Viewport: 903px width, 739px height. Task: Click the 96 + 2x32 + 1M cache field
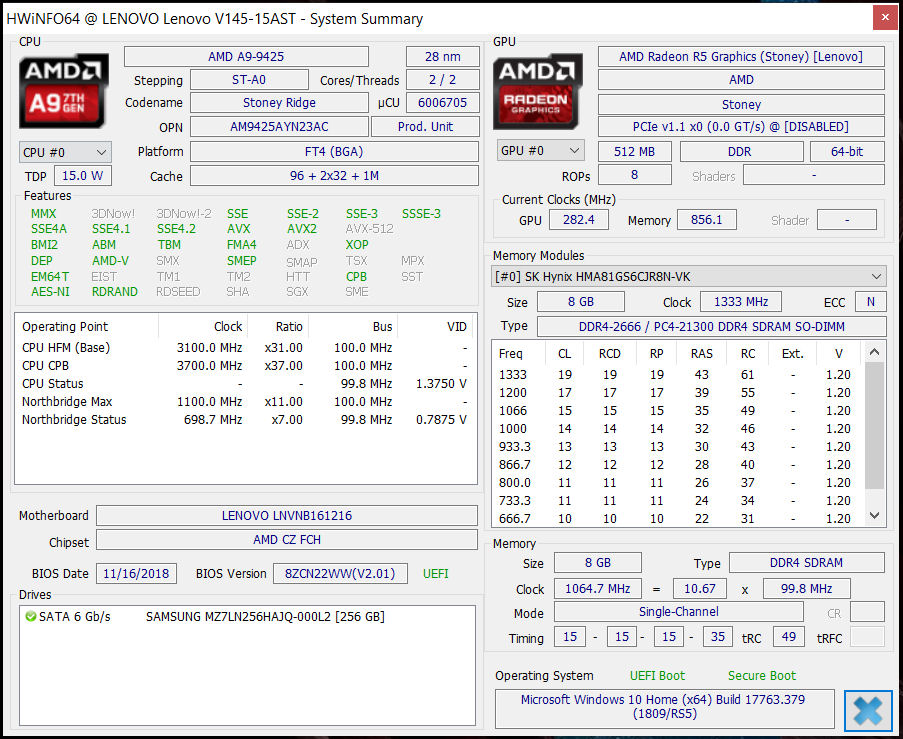coord(334,176)
